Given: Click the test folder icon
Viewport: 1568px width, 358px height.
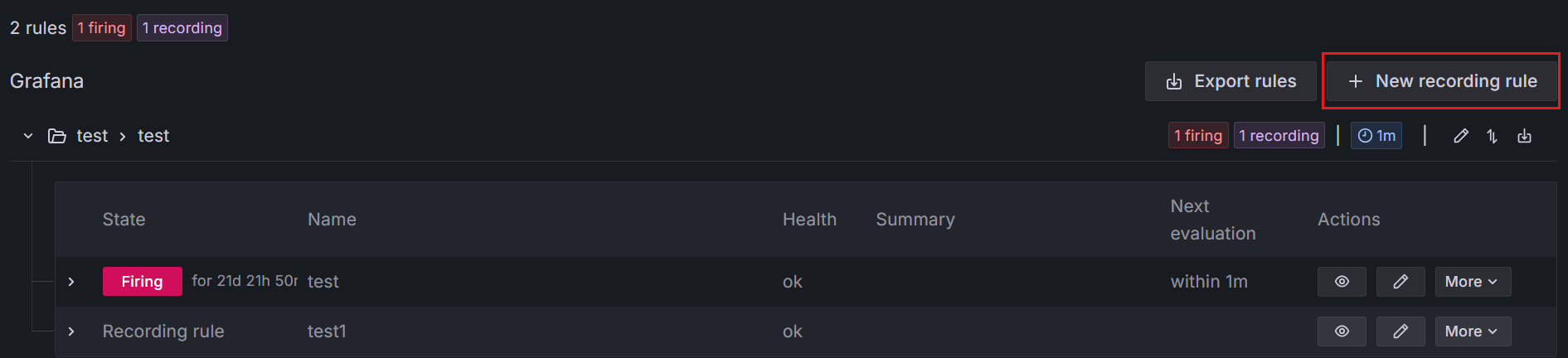Looking at the screenshot, I should click(57, 136).
